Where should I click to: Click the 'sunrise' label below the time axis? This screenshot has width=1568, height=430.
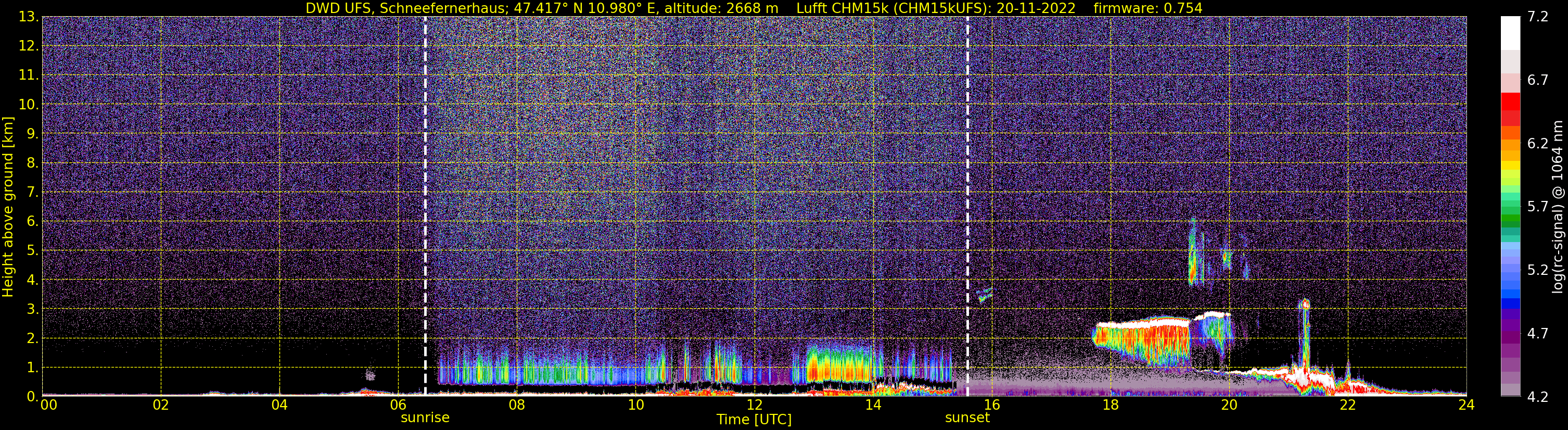[x=425, y=418]
